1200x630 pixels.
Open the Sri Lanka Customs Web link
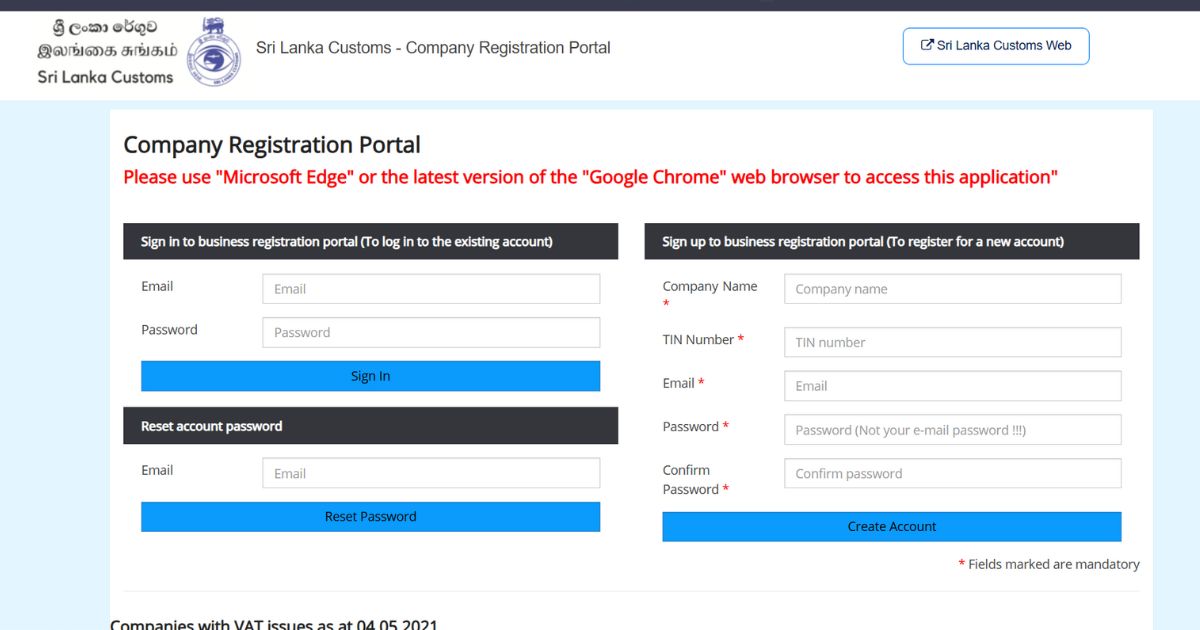point(995,46)
